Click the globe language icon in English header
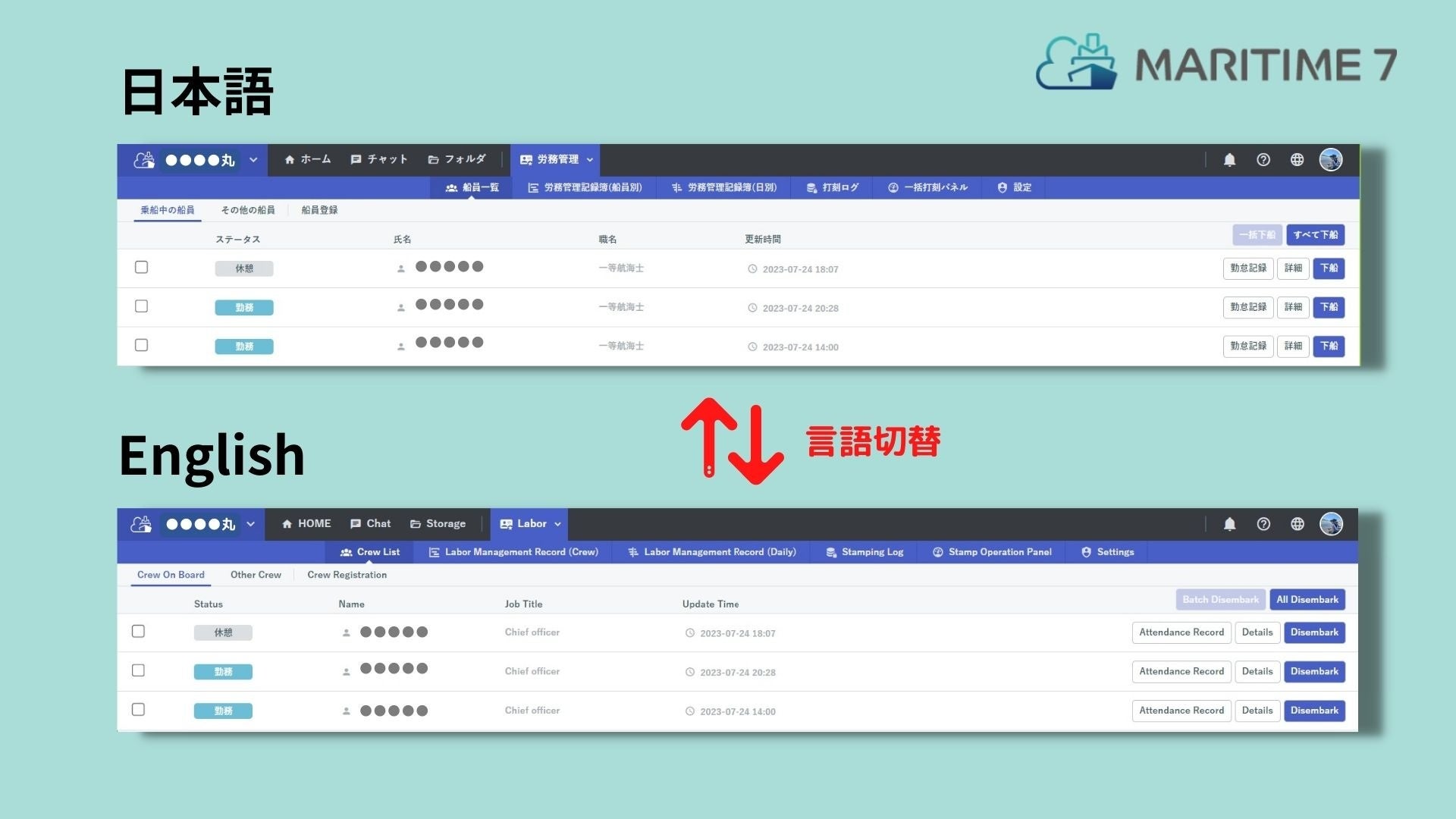This screenshot has height=819, width=1456. tap(1298, 524)
